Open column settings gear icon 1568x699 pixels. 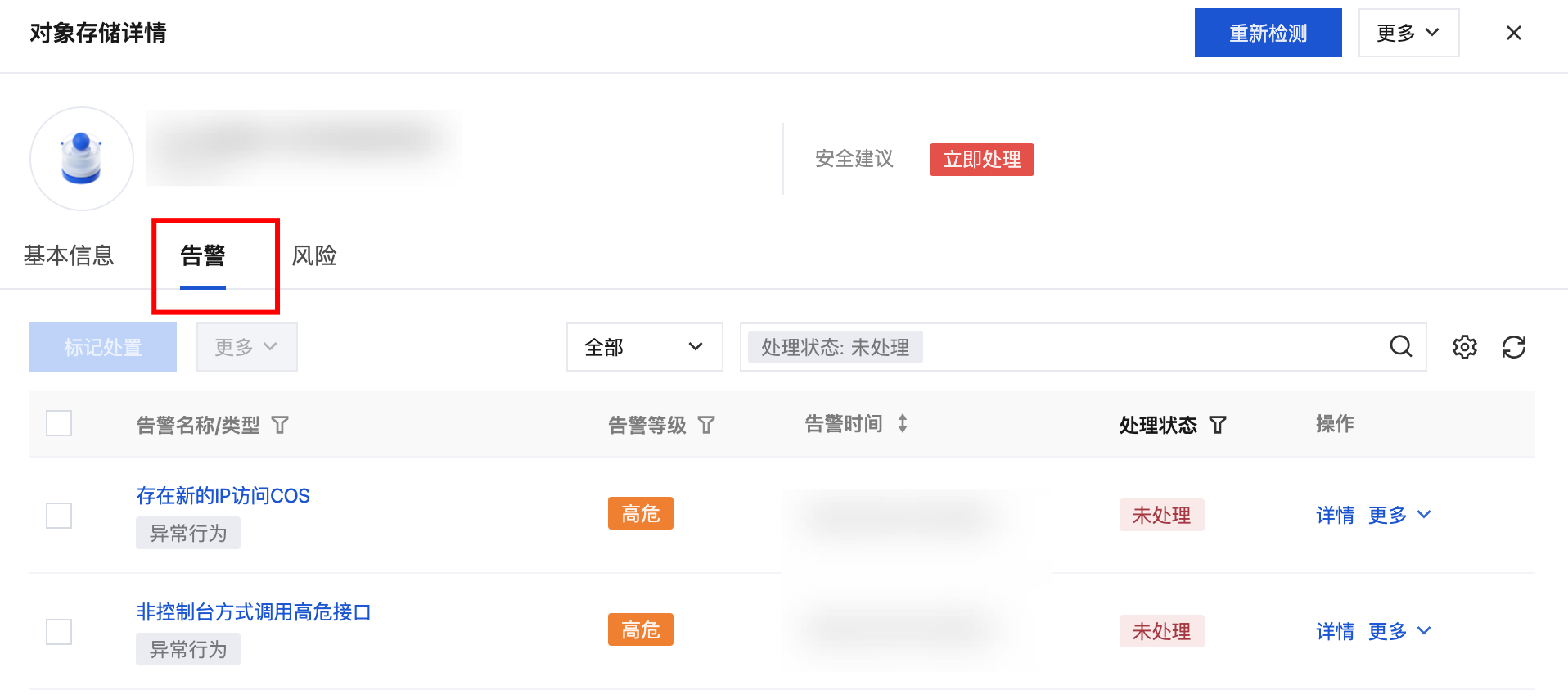(x=1464, y=347)
